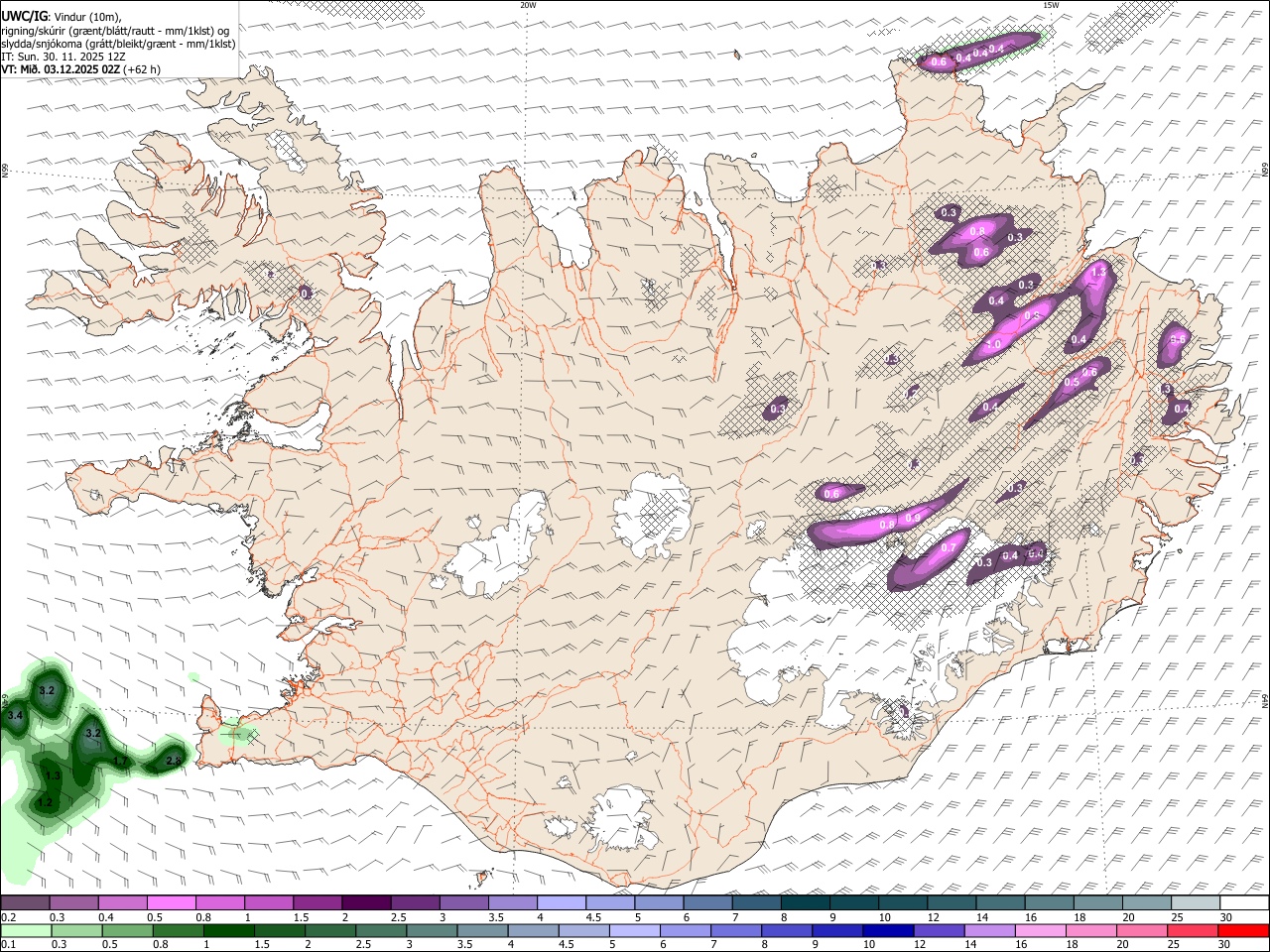Image resolution: width=1270 pixels, height=952 pixels.
Task: Click the Mýrdalsjökull glacier on south coast
Action: (x=623, y=820)
